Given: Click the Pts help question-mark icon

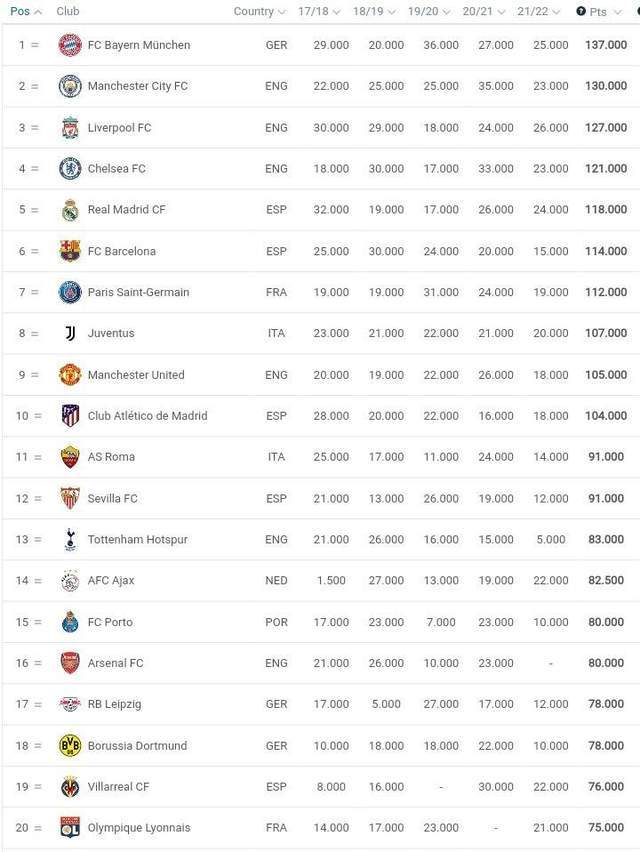Looking at the screenshot, I should (x=581, y=11).
